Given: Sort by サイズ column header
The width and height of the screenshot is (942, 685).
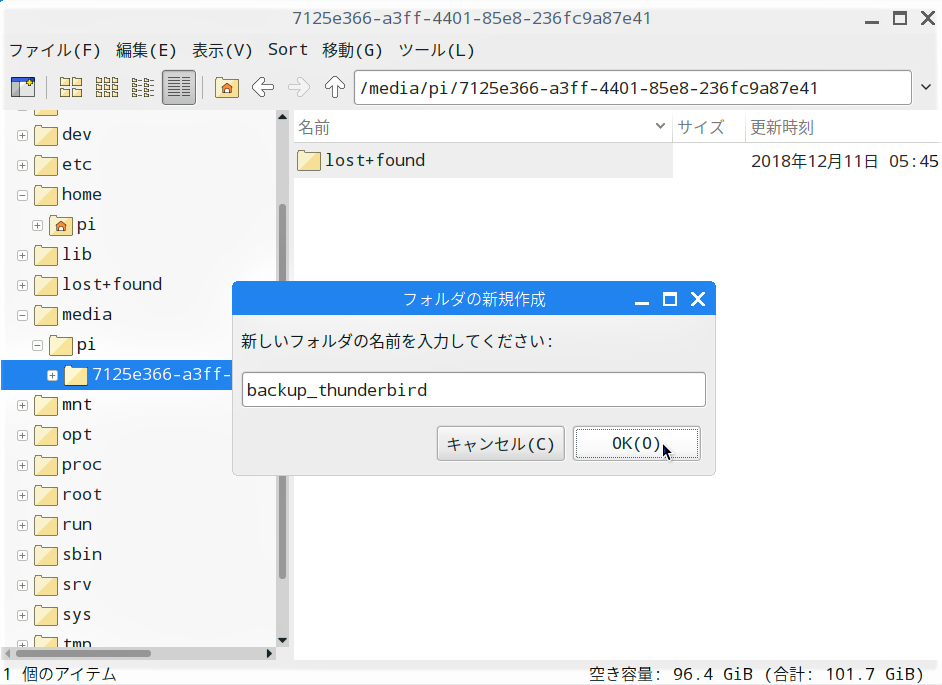Looking at the screenshot, I should point(709,127).
